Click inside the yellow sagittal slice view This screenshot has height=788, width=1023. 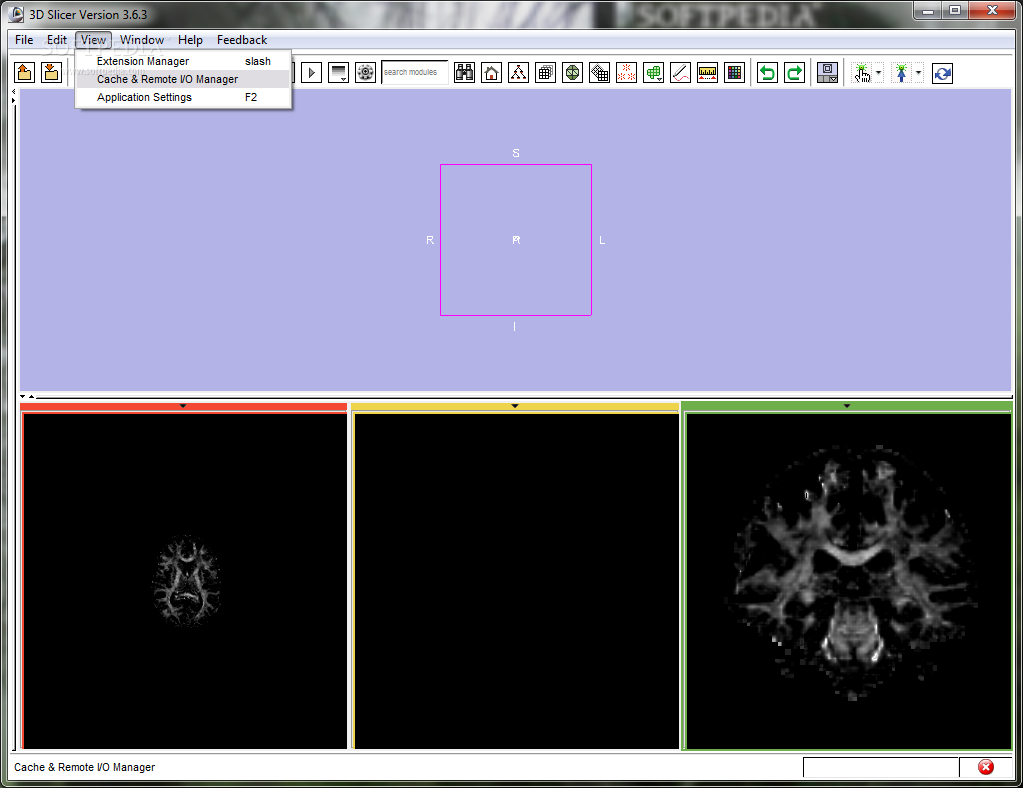pyautogui.click(x=516, y=581)
